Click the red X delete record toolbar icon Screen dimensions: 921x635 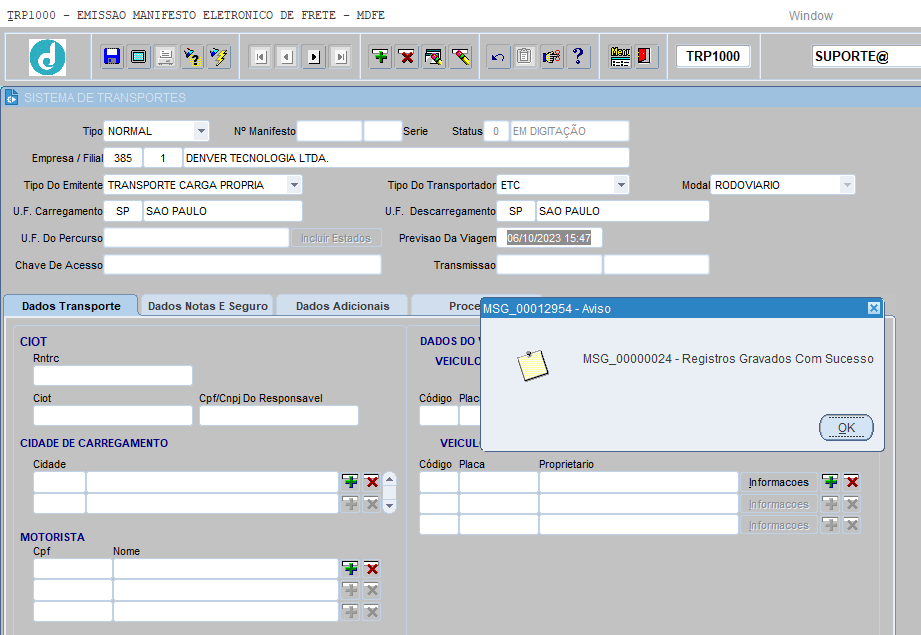tap(406, 57)
